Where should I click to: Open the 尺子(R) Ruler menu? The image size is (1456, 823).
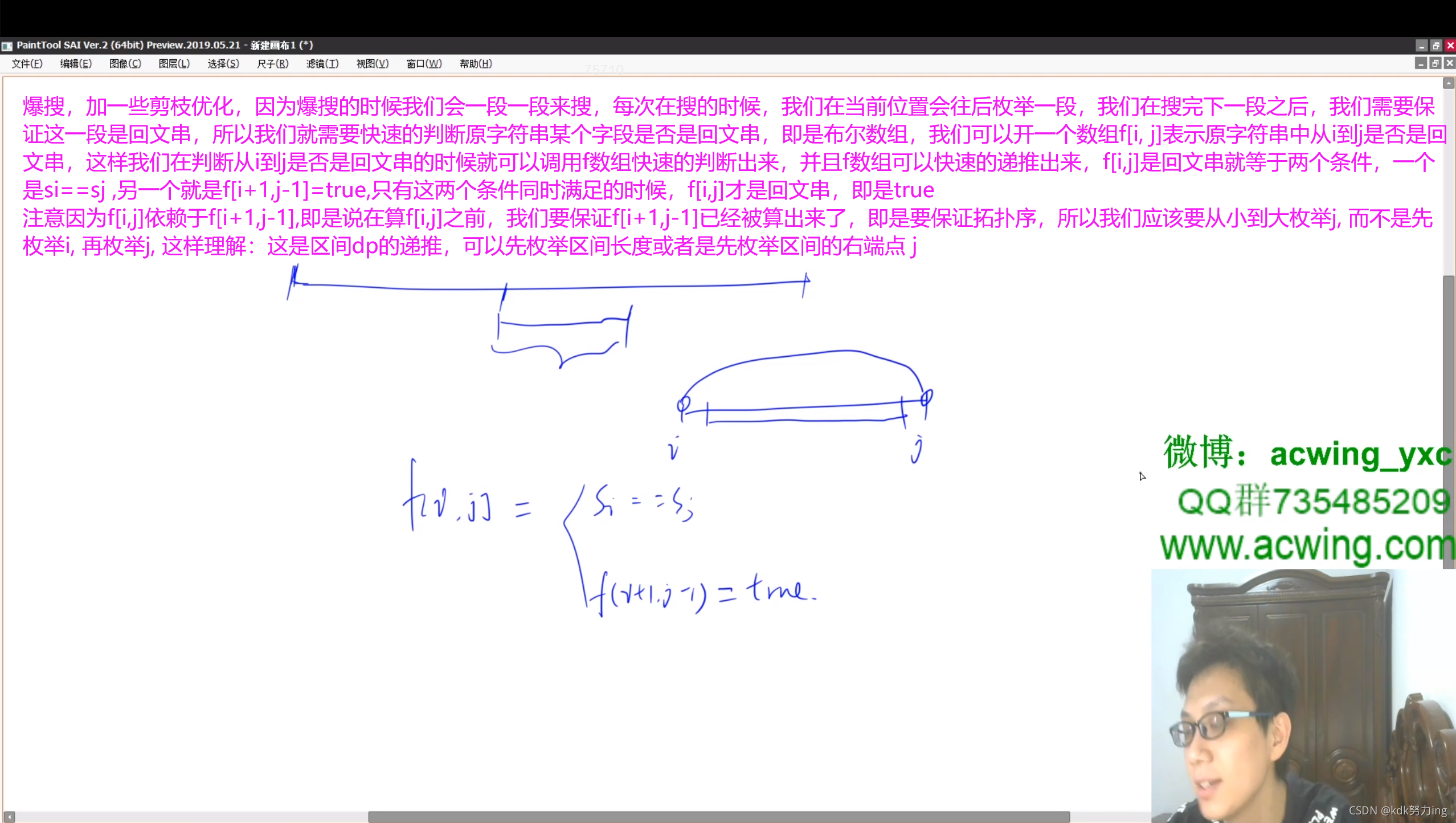272,63
